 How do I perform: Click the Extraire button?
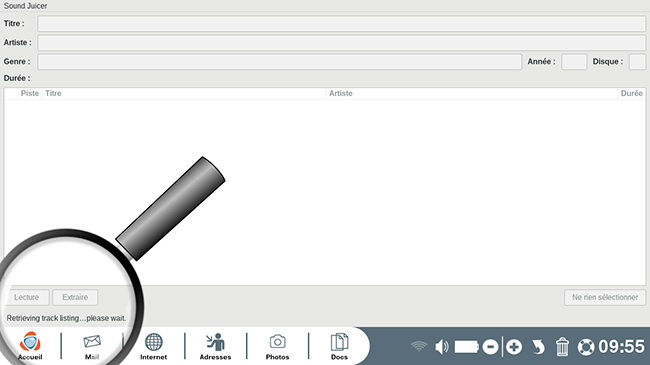(x=75, y=297)
